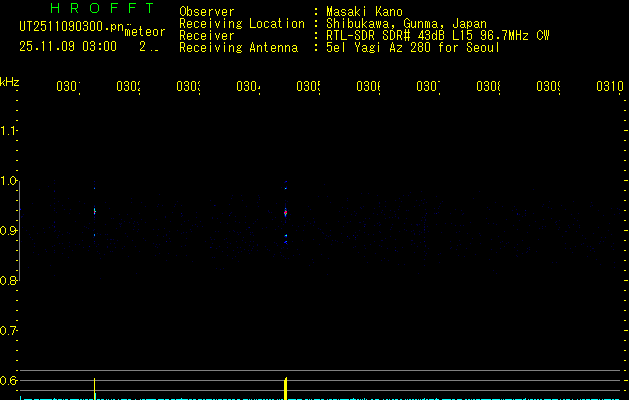629x400 pixels.
Task: Click the yellow intensity spike just after 0301
Action: coord(95,388)
